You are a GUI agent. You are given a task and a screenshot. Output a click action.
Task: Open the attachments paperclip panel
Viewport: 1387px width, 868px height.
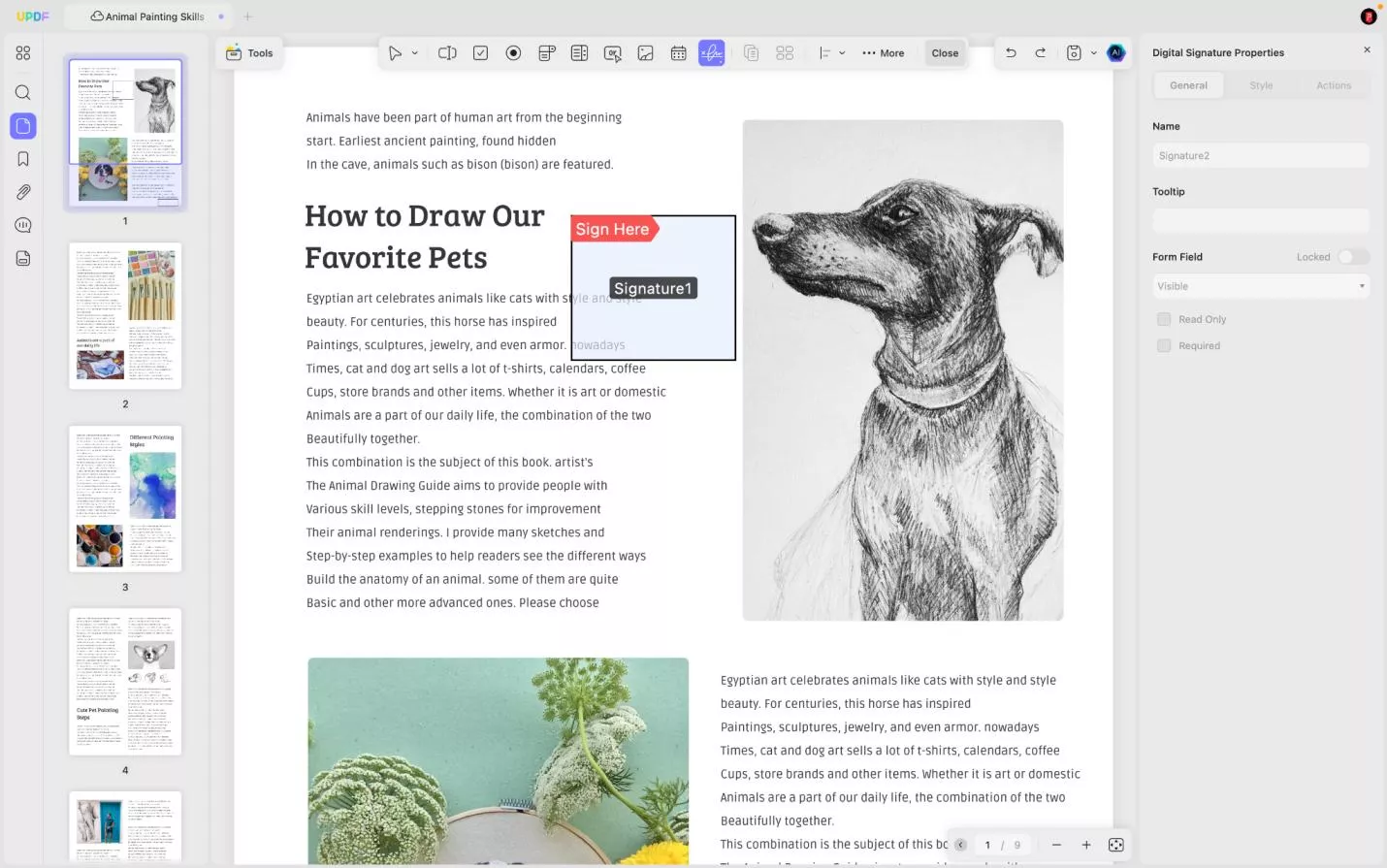pyautogui.click(x=23, y=192)
